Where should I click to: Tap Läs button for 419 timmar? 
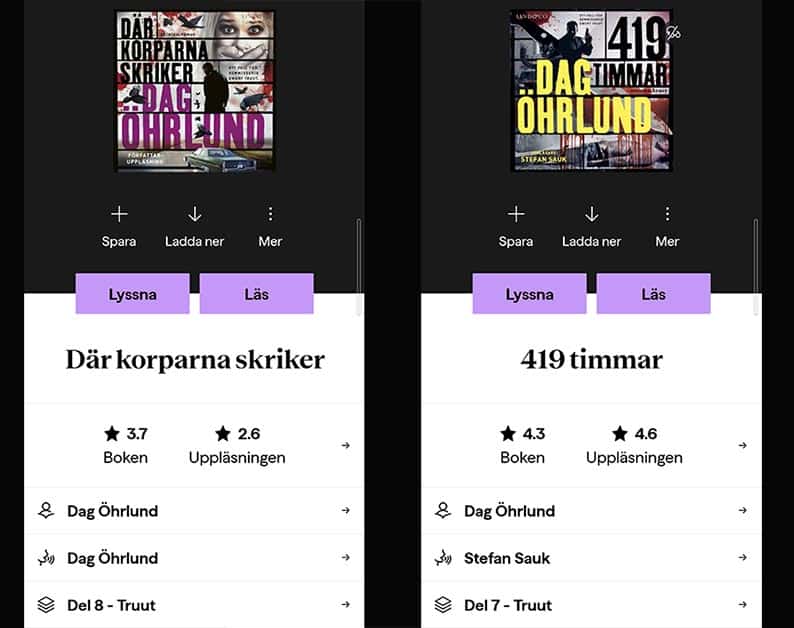point(654,294)
